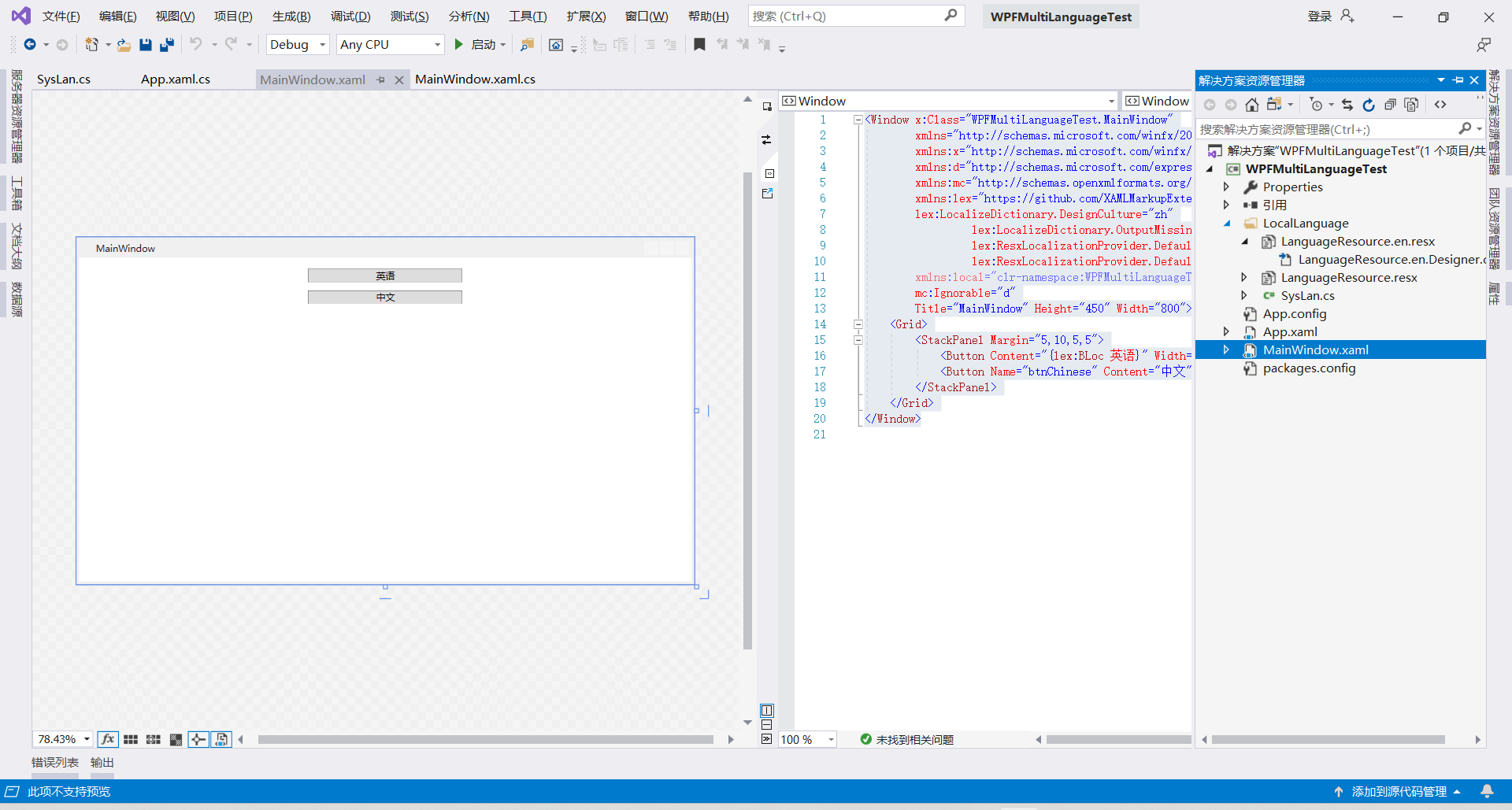
Task: Switch to the MainWindow.xaml.cs tab
Action: [x=476, y=80]
